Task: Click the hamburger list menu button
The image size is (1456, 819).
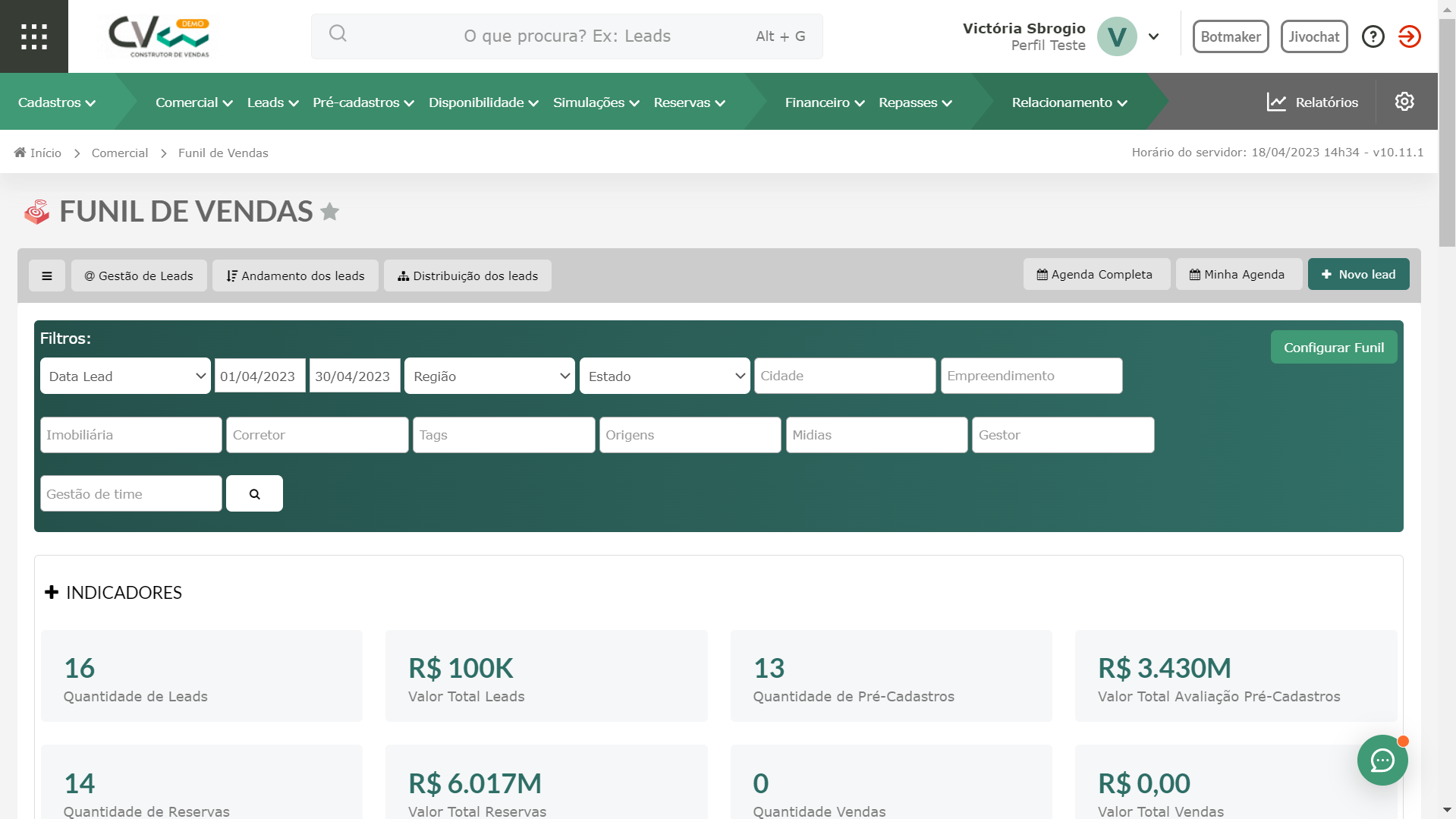Action: pyautogui.click(x=47, y=276)
